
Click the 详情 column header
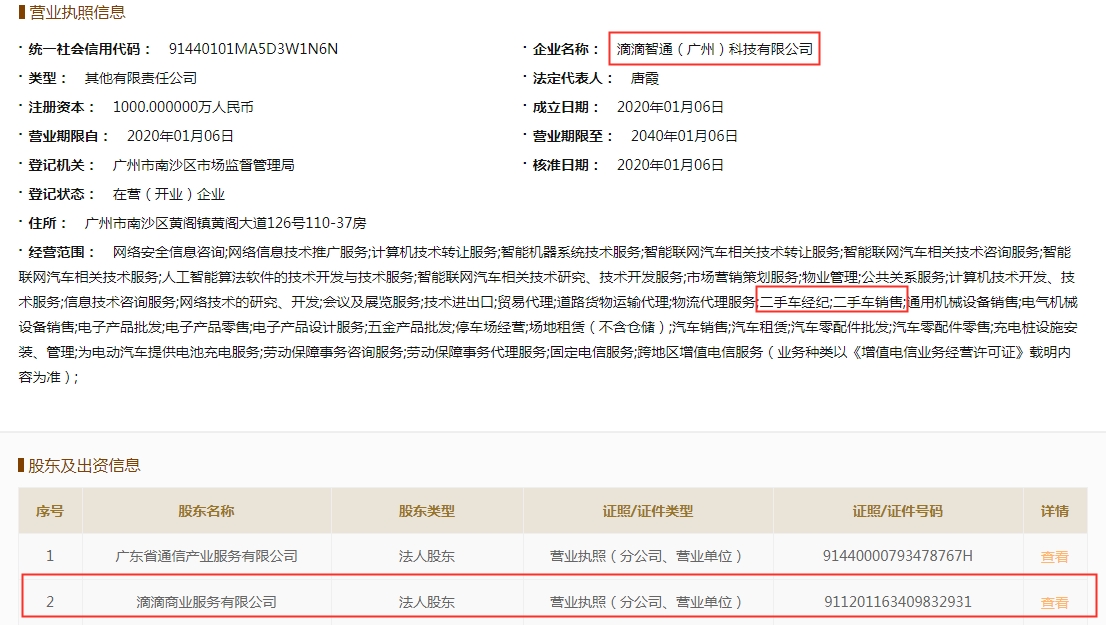coord(1054,511)
